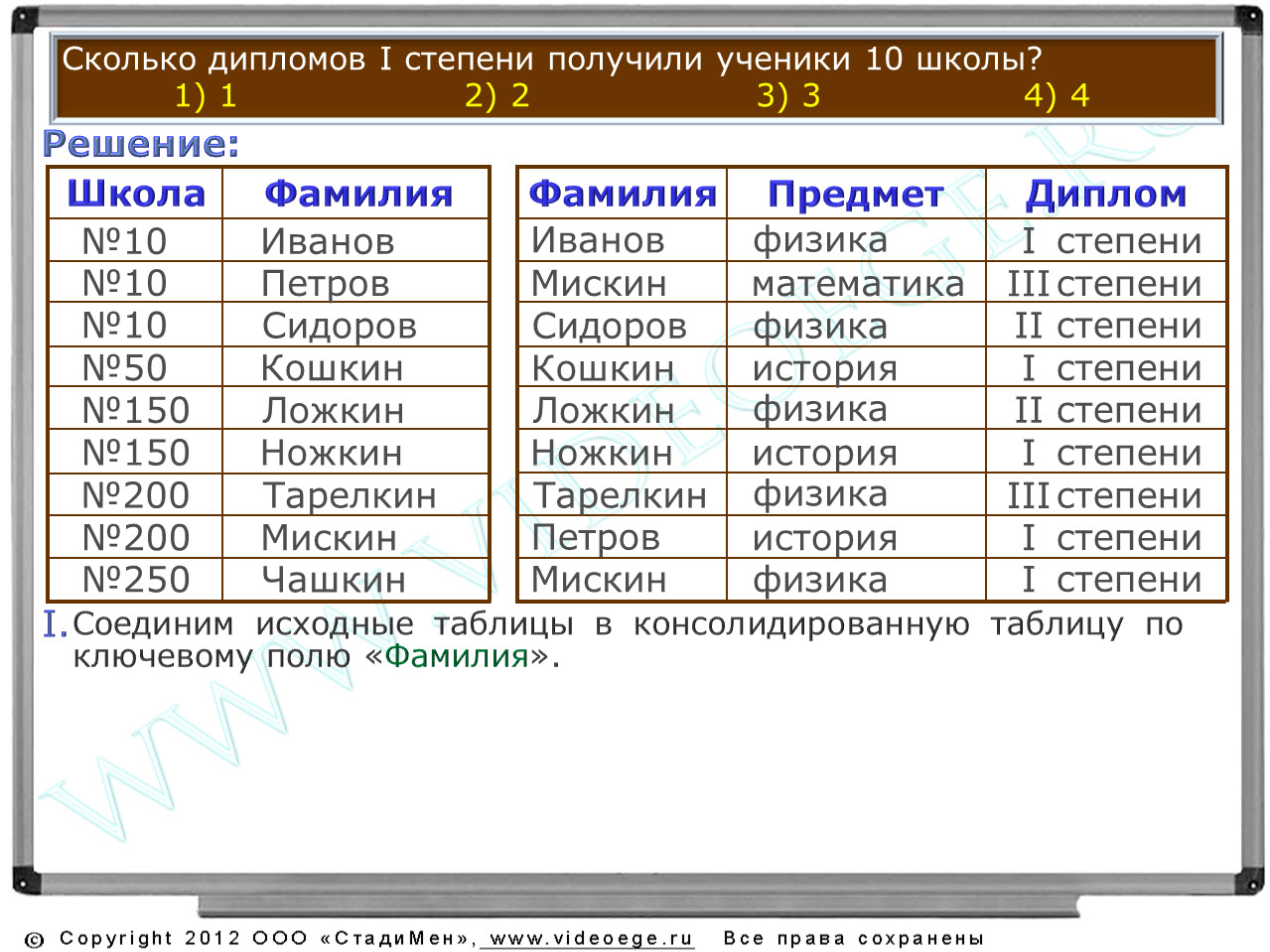Select answer option "3) 3"
This screenshot has height=952, width=1270.
tap(788, 96)
